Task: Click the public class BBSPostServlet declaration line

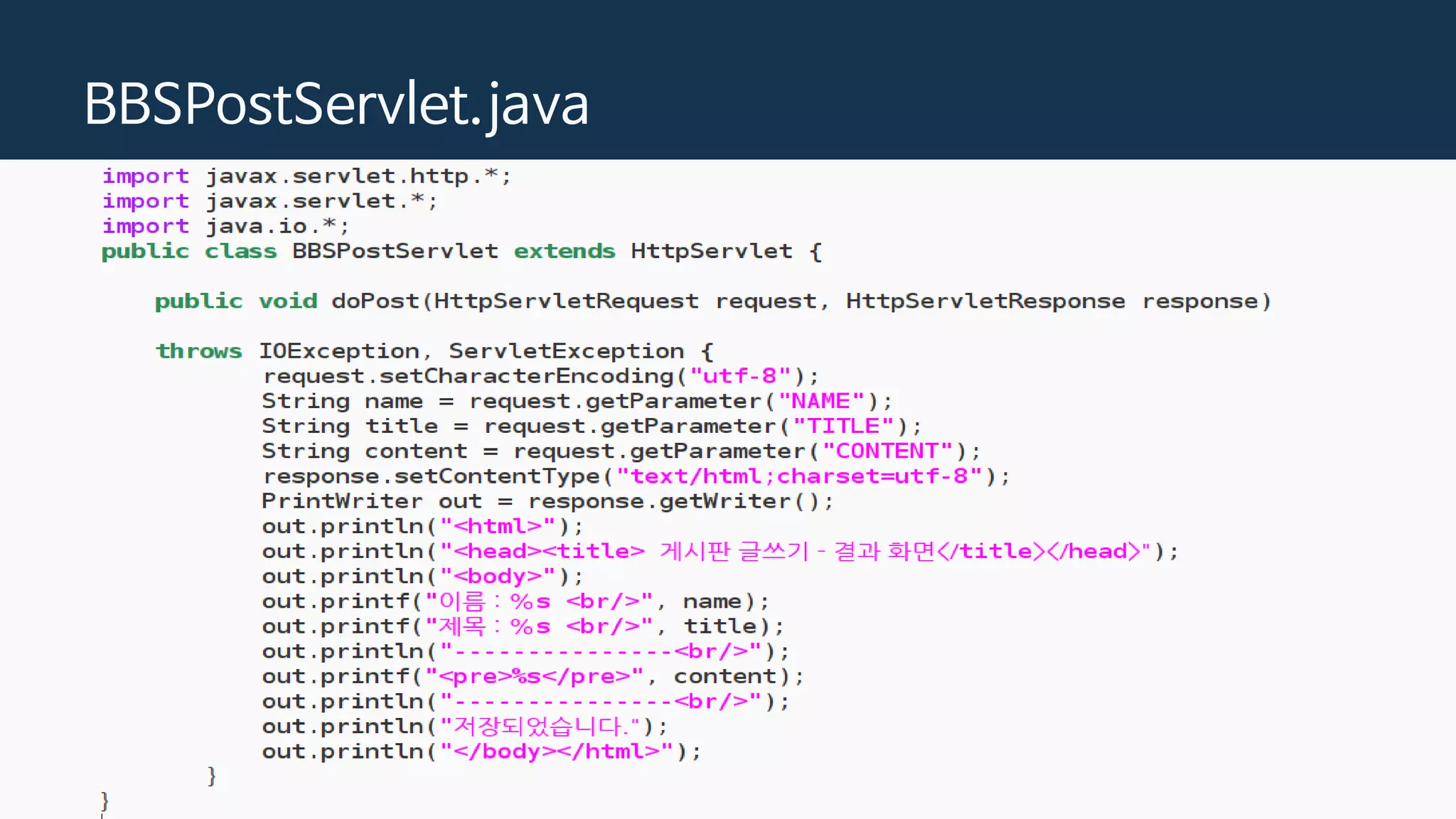Action: pyautogui.click(x=462, y=252)
